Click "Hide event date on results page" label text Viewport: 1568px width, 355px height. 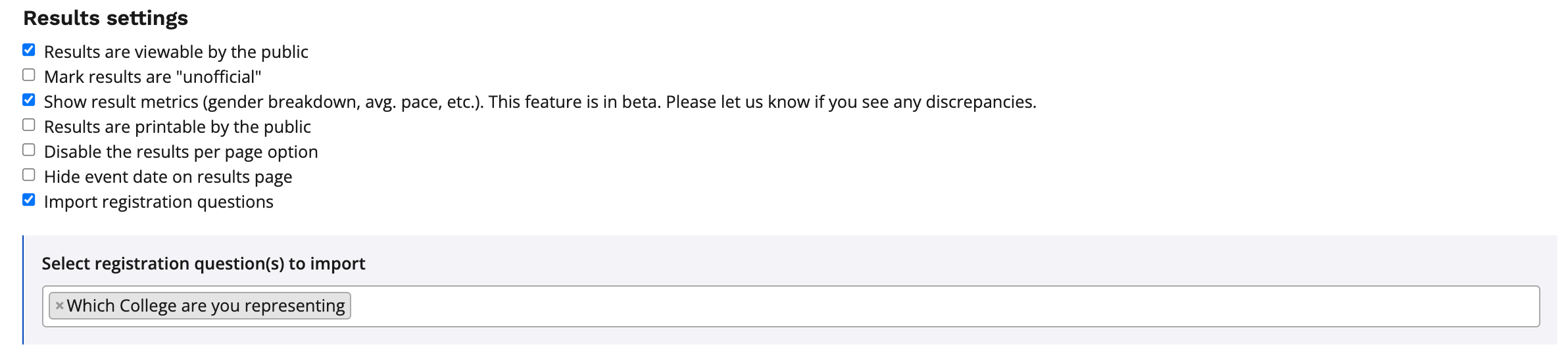pos(168,177)
